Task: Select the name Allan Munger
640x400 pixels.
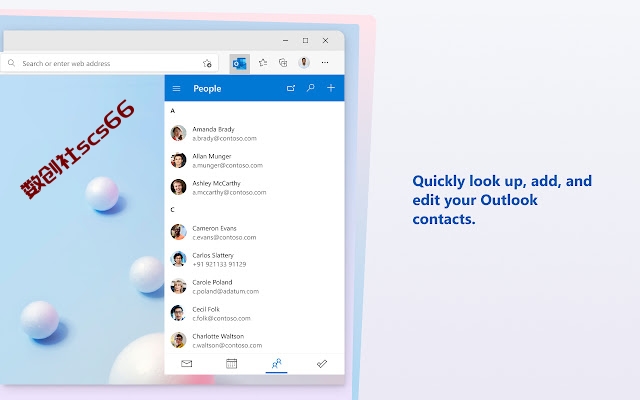Action: coord(212,156)
